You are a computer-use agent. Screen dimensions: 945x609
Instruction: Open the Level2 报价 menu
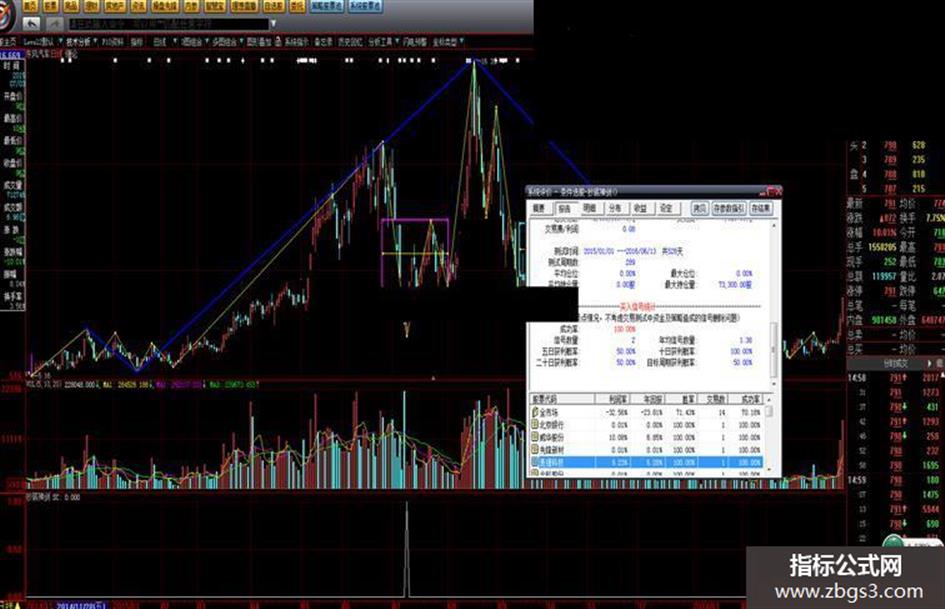click(x=39, y=42)
